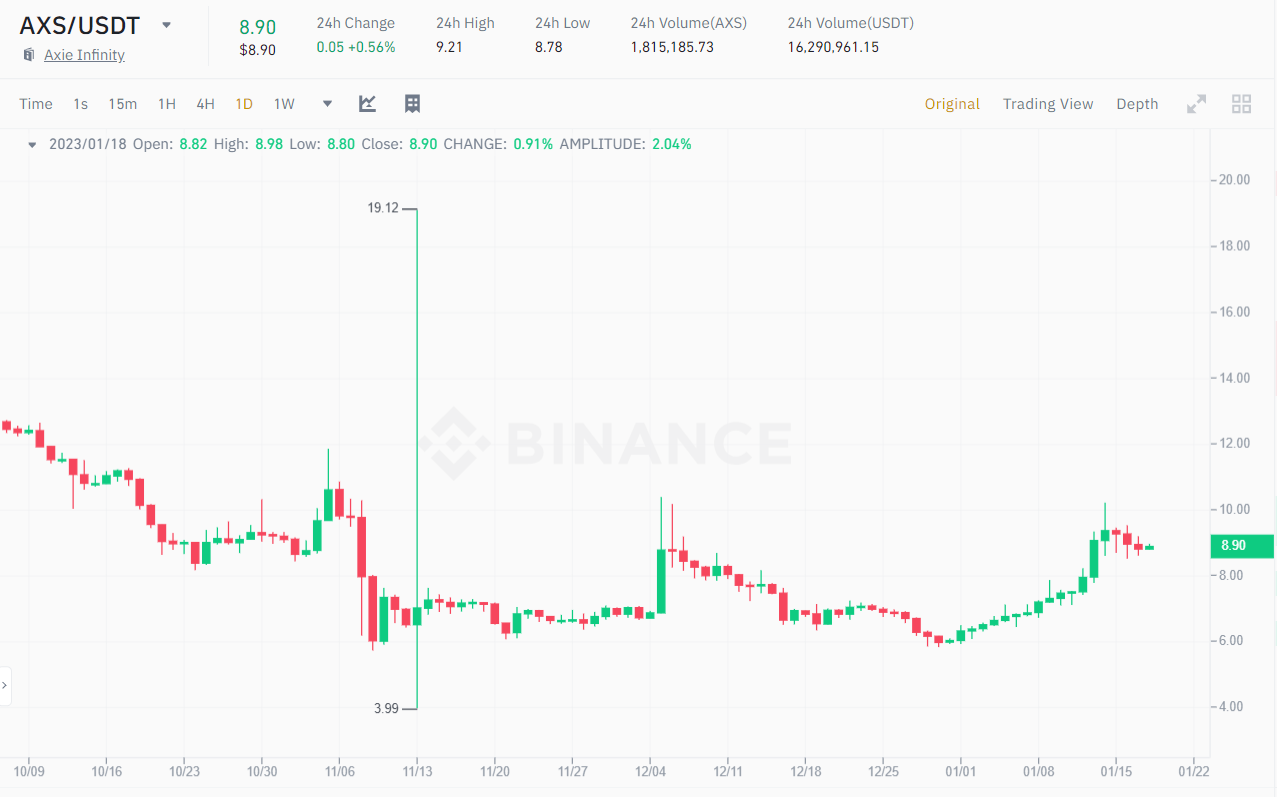
Task: Expand more time interval options
Action: coord(327,103)
